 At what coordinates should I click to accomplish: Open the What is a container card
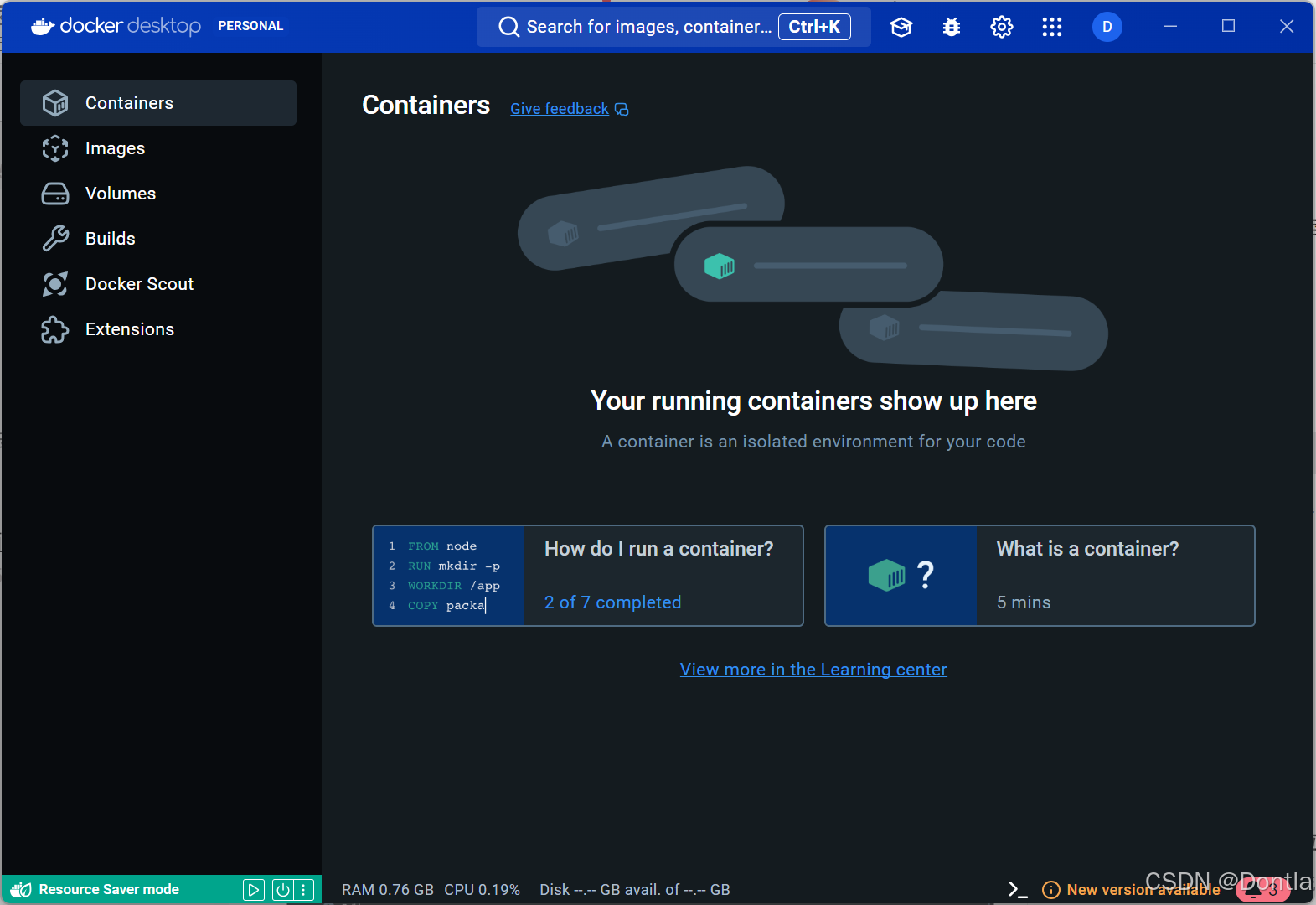(x=1040, y=576)
